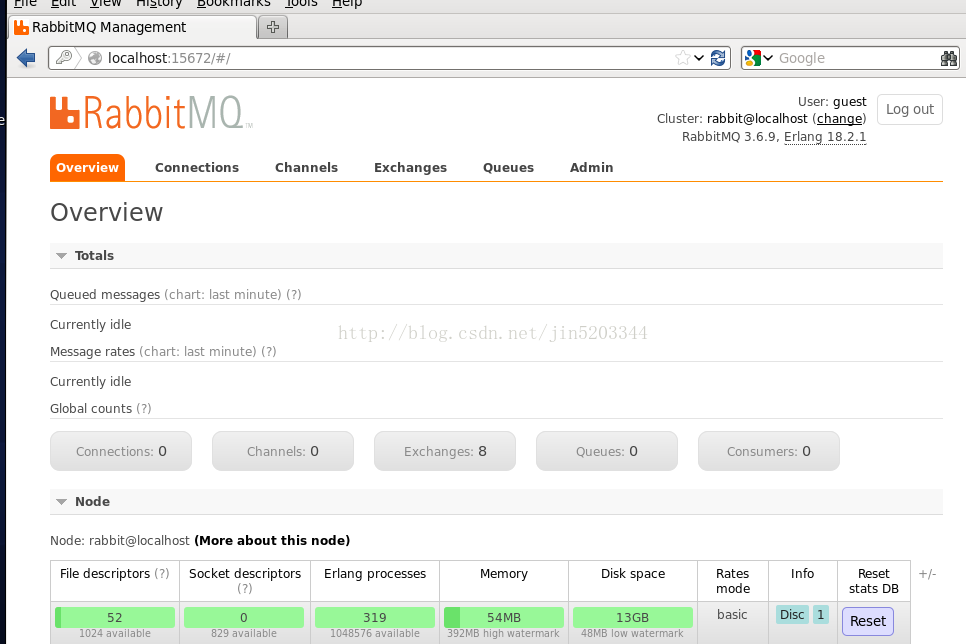Open help for File descriptors column
The image size is (966, 644).
click(x=161, y=574)
